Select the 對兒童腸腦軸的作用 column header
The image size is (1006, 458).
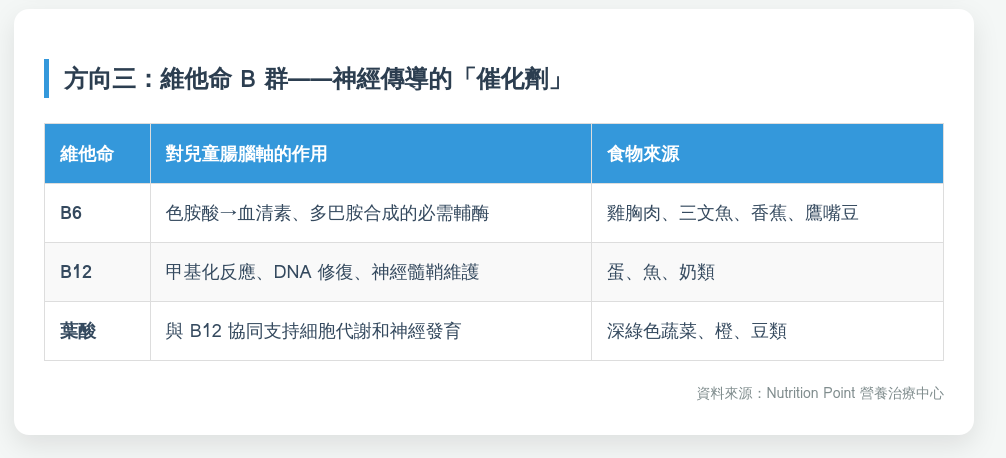point(246,154)
